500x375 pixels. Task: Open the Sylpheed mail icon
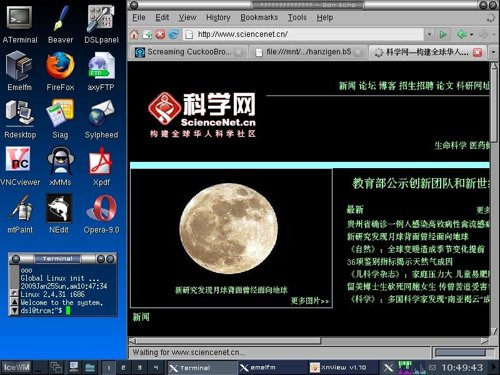tap(101, 119)
